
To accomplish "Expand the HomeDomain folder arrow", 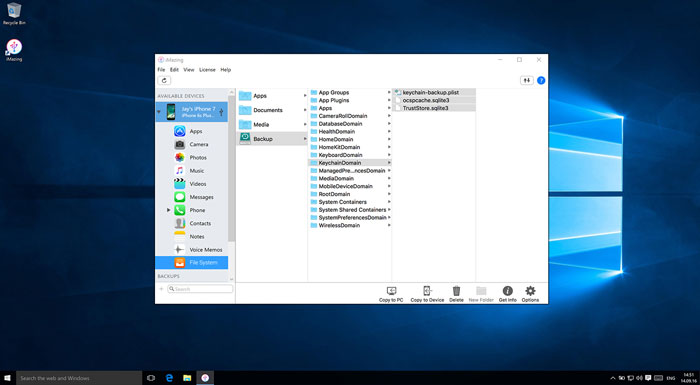I will click(x=389, y=139).
